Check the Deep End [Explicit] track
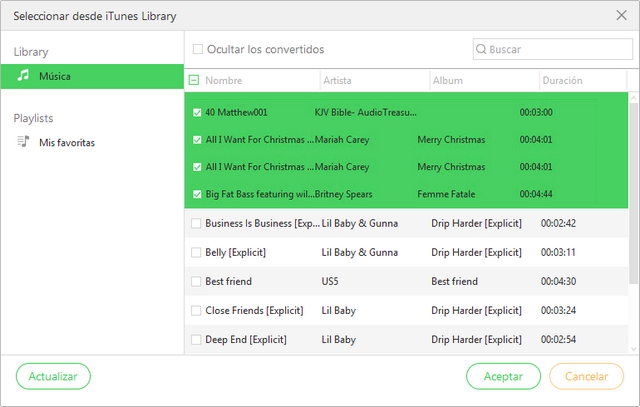Viewport: 640px width, 407px height. [x=196, y=340]
